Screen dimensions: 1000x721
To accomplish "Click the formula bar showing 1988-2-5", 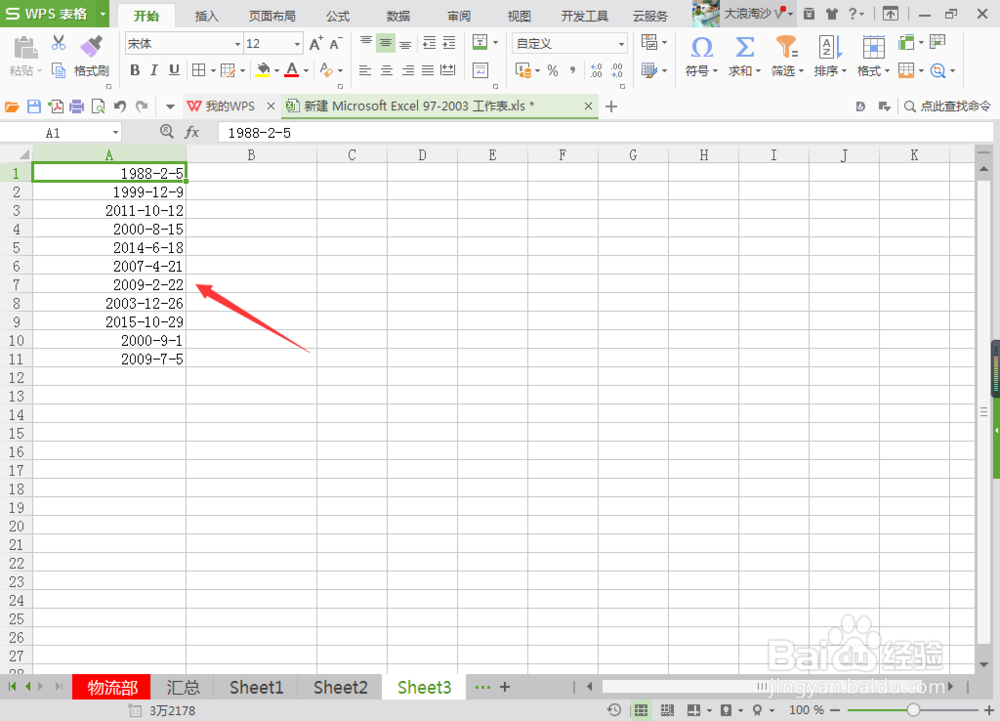I will pos(605,133).
